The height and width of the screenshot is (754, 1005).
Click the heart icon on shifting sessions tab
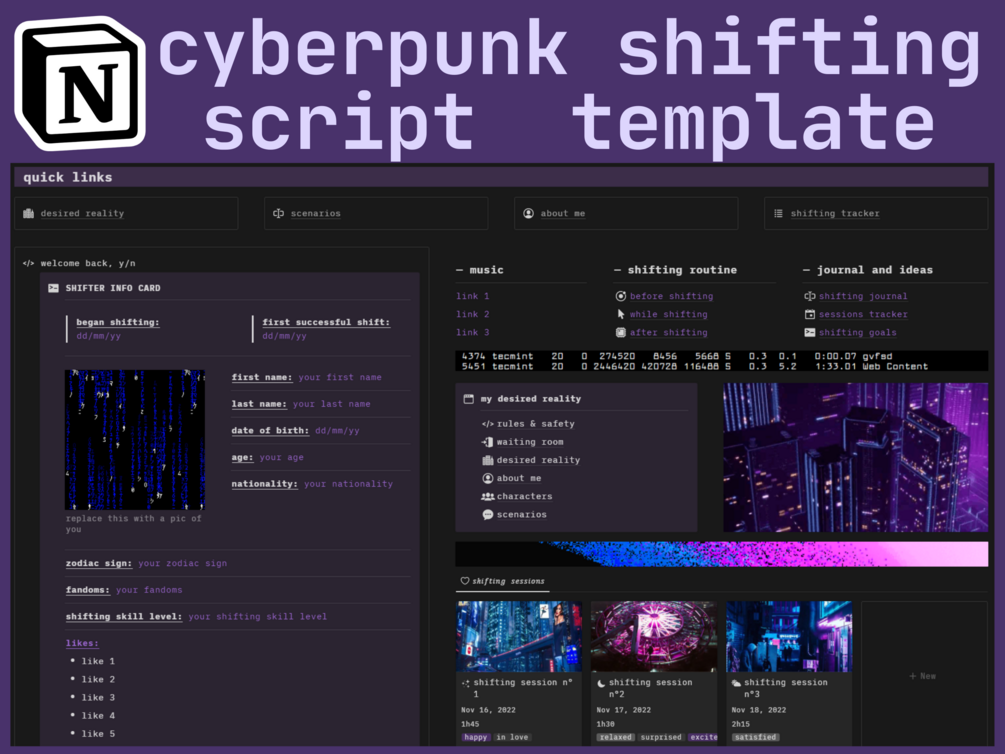click(465, 581)
